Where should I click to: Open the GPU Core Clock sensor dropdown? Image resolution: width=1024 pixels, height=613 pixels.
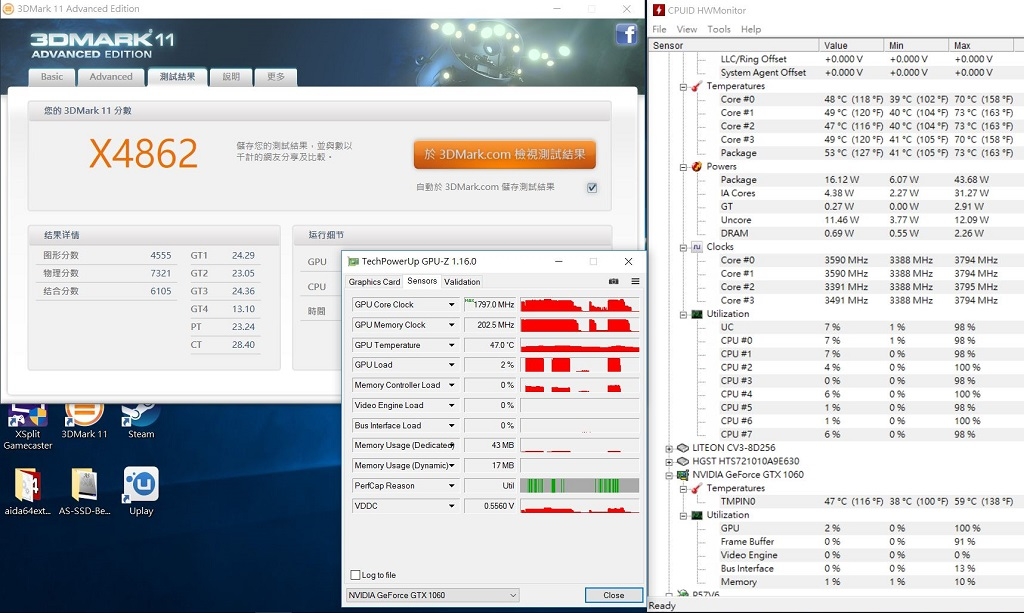coord(451,305)
